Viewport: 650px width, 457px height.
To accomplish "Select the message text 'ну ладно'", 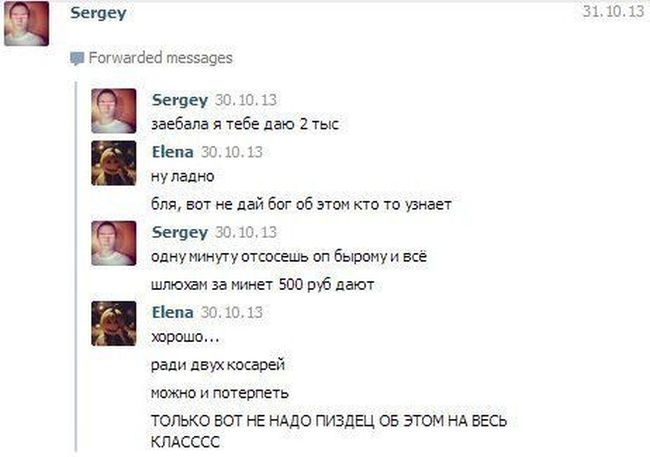I will click(x=183, y=177).
